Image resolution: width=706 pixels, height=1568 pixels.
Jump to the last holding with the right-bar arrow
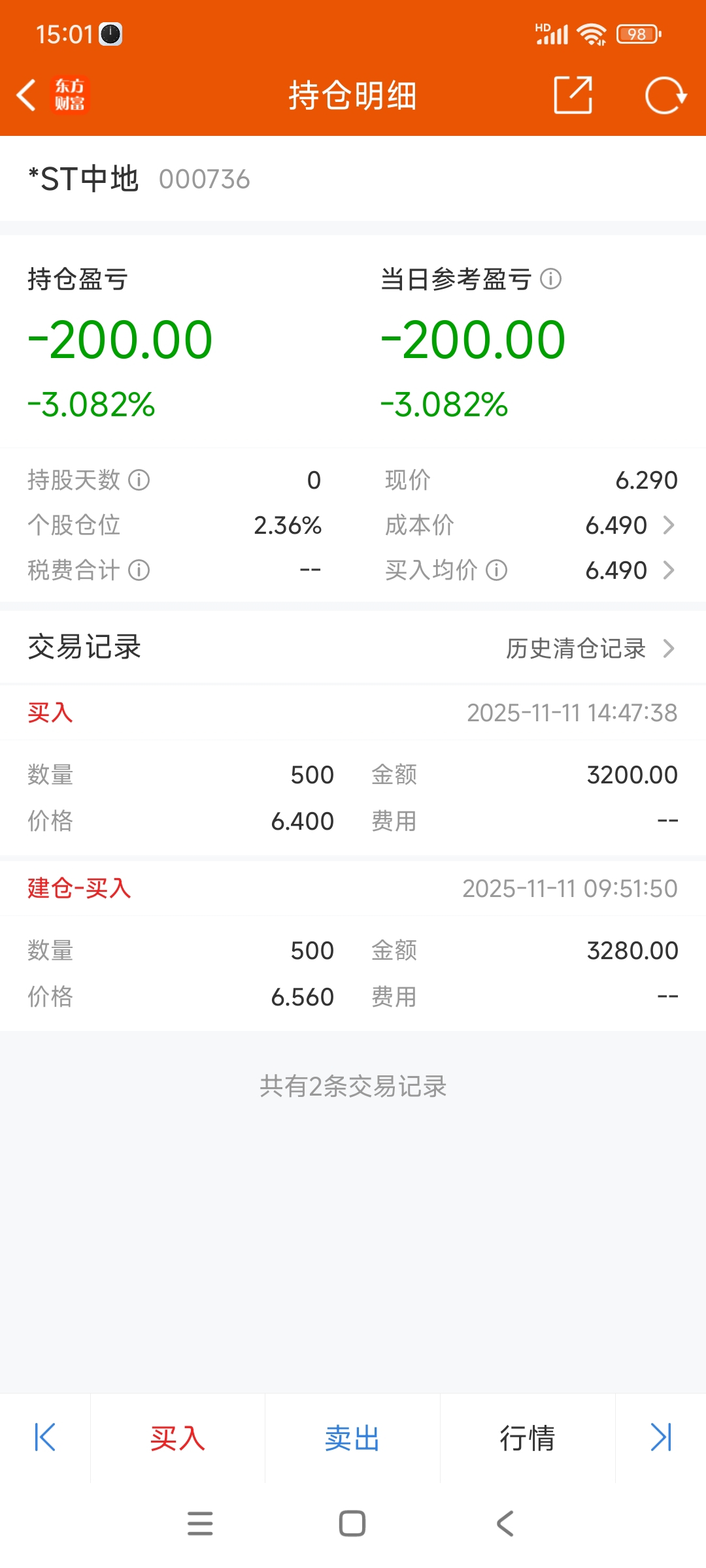pyautogui.click(x=661, y=1437)
